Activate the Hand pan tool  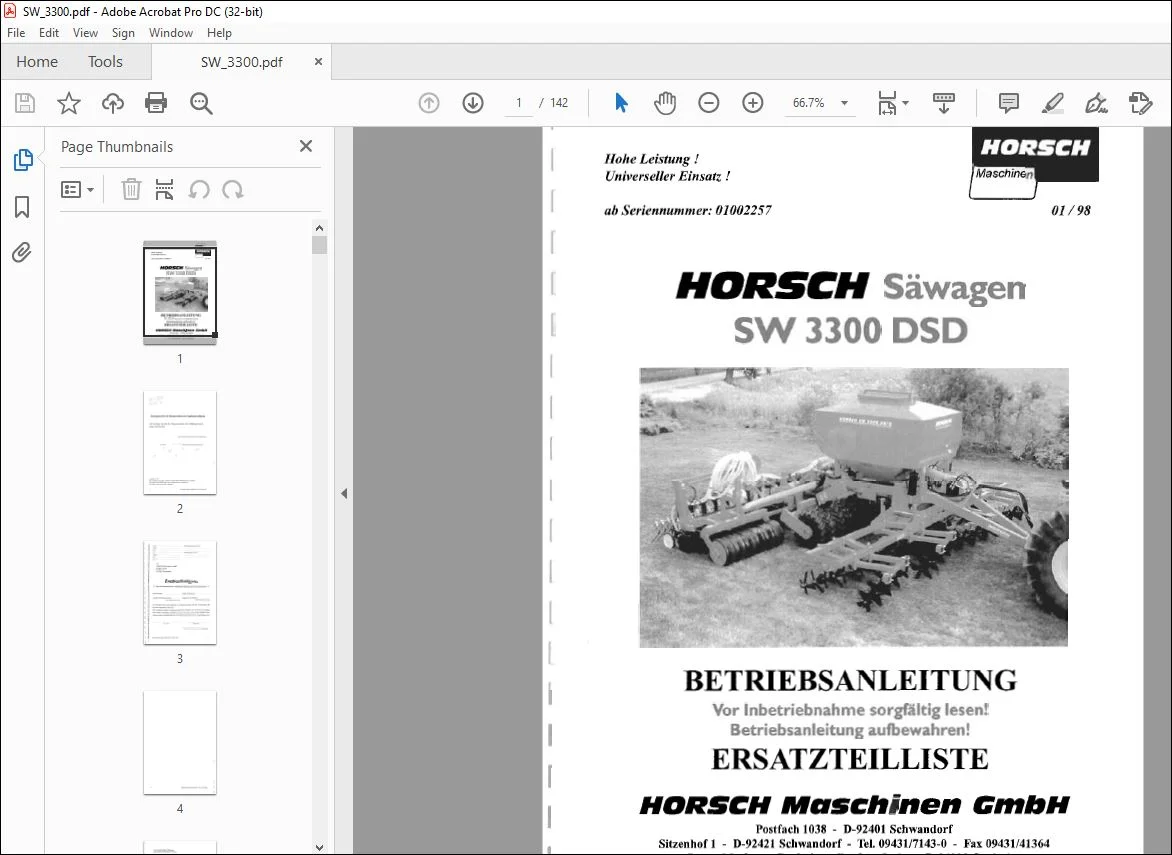coord(664,103)
